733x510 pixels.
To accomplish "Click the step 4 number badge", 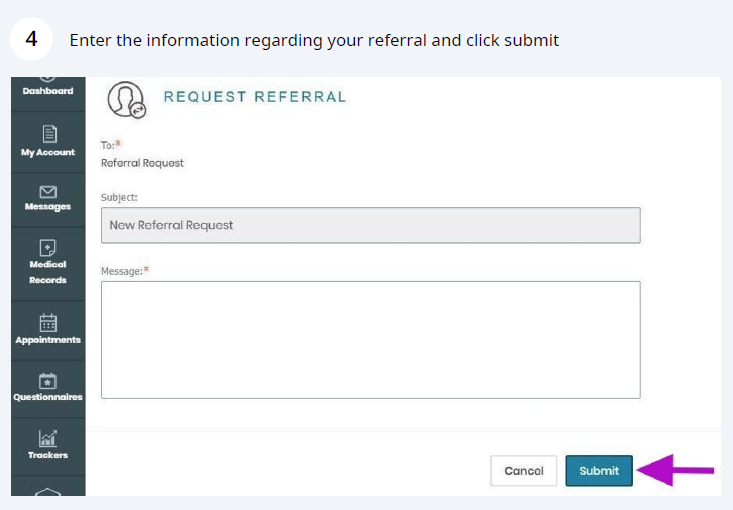I will point(32,40).
